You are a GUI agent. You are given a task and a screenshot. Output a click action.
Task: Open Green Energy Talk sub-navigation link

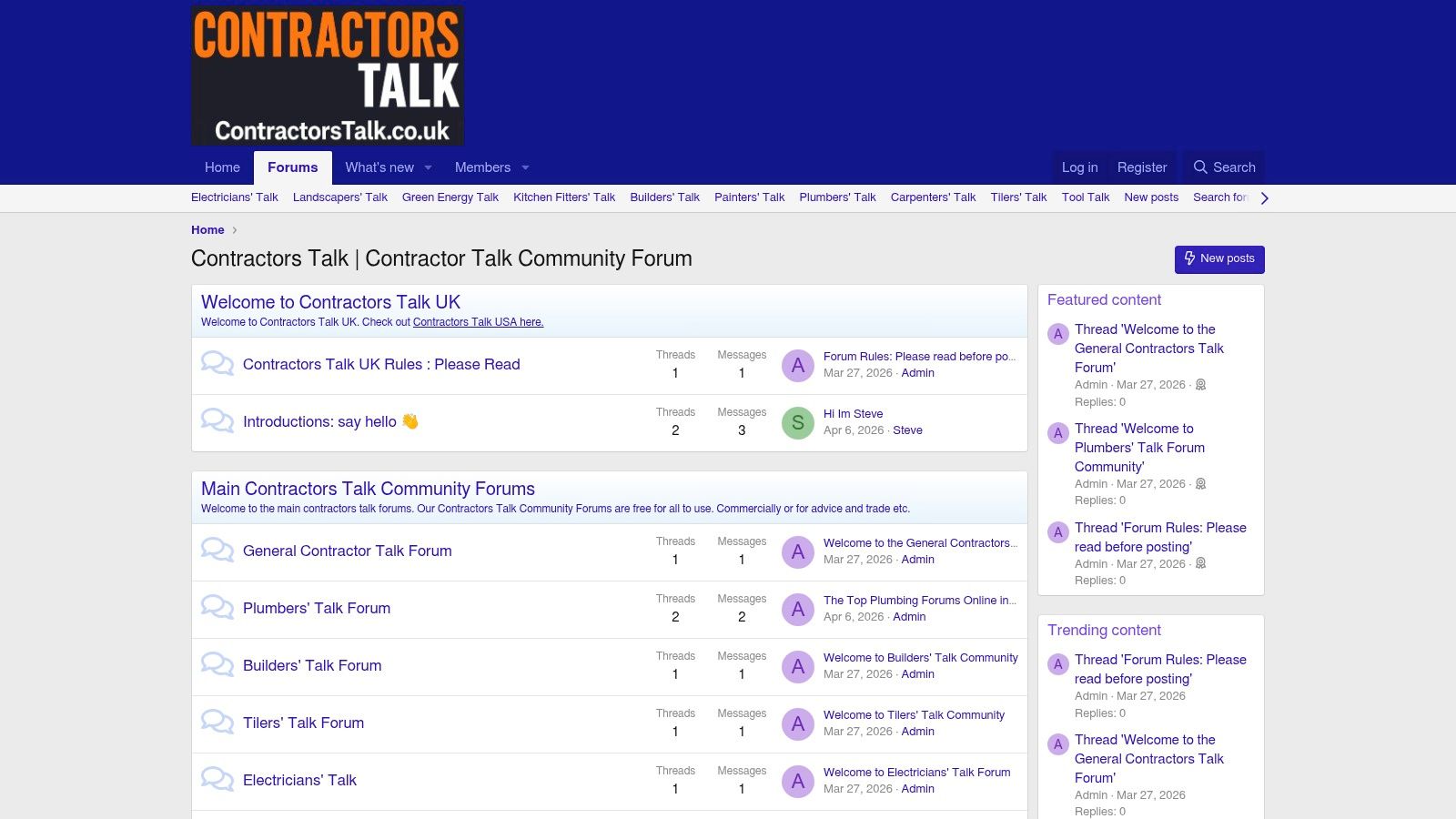450,197
